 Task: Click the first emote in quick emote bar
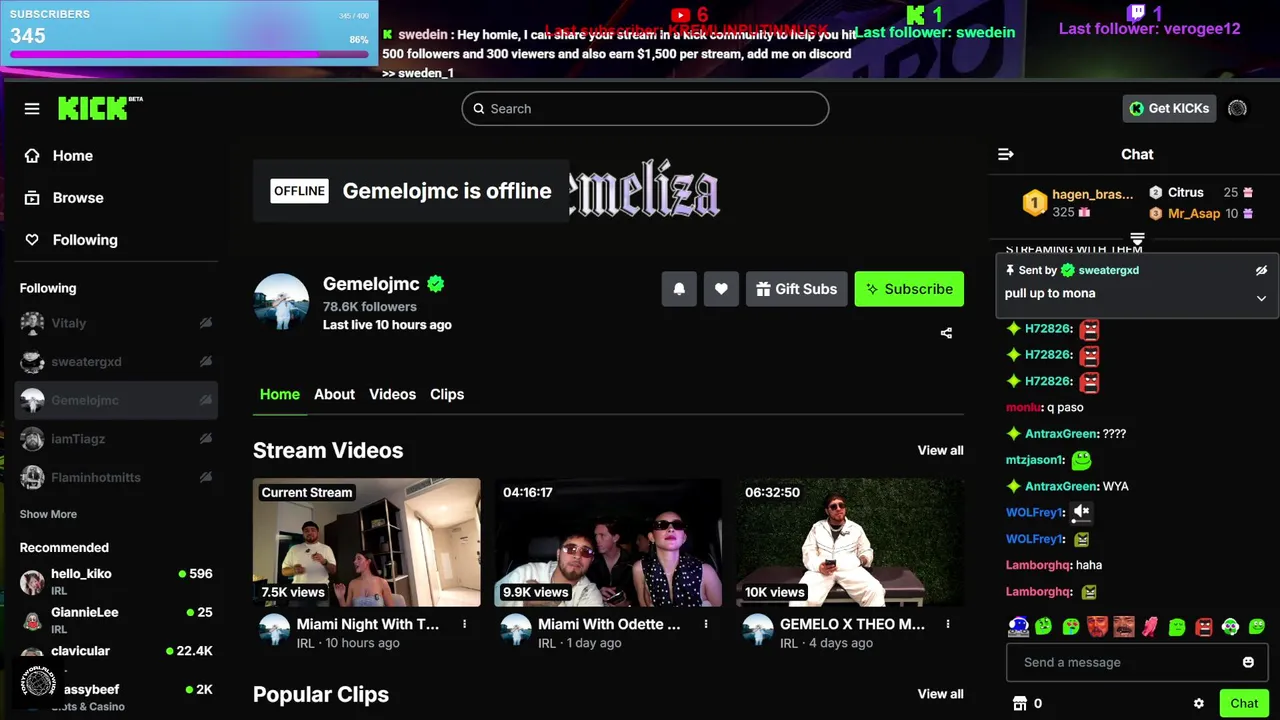(x=1018, y=626)
